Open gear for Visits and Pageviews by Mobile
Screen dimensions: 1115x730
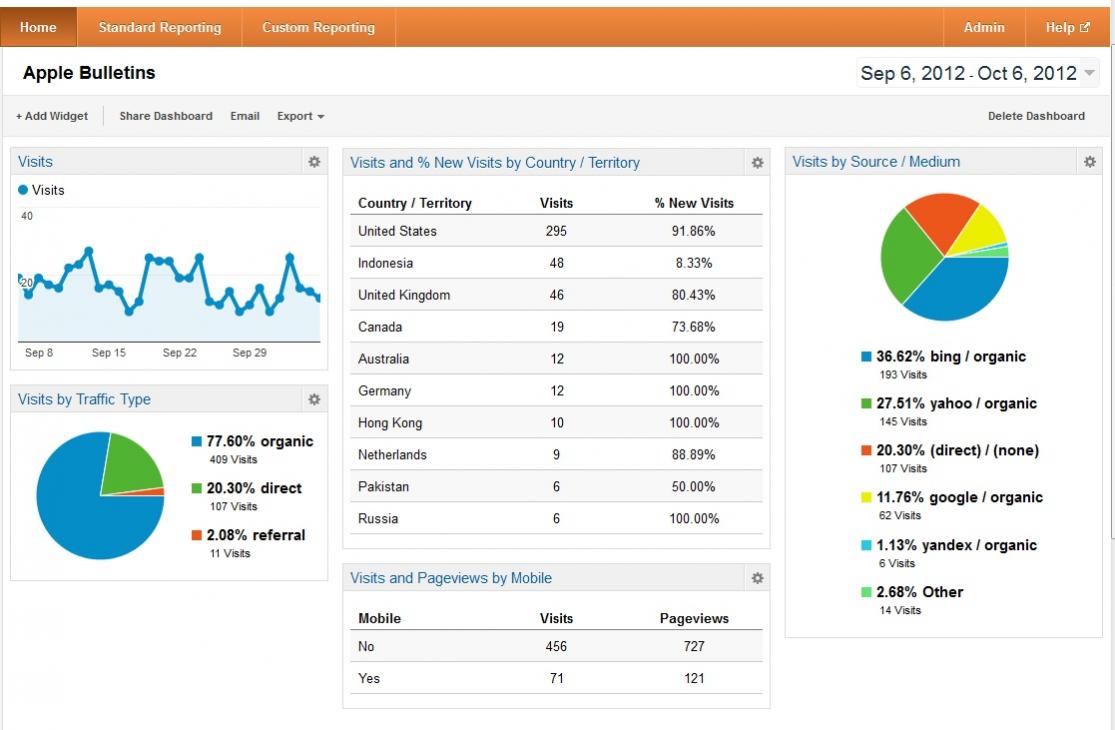click(x=757, y=579)
